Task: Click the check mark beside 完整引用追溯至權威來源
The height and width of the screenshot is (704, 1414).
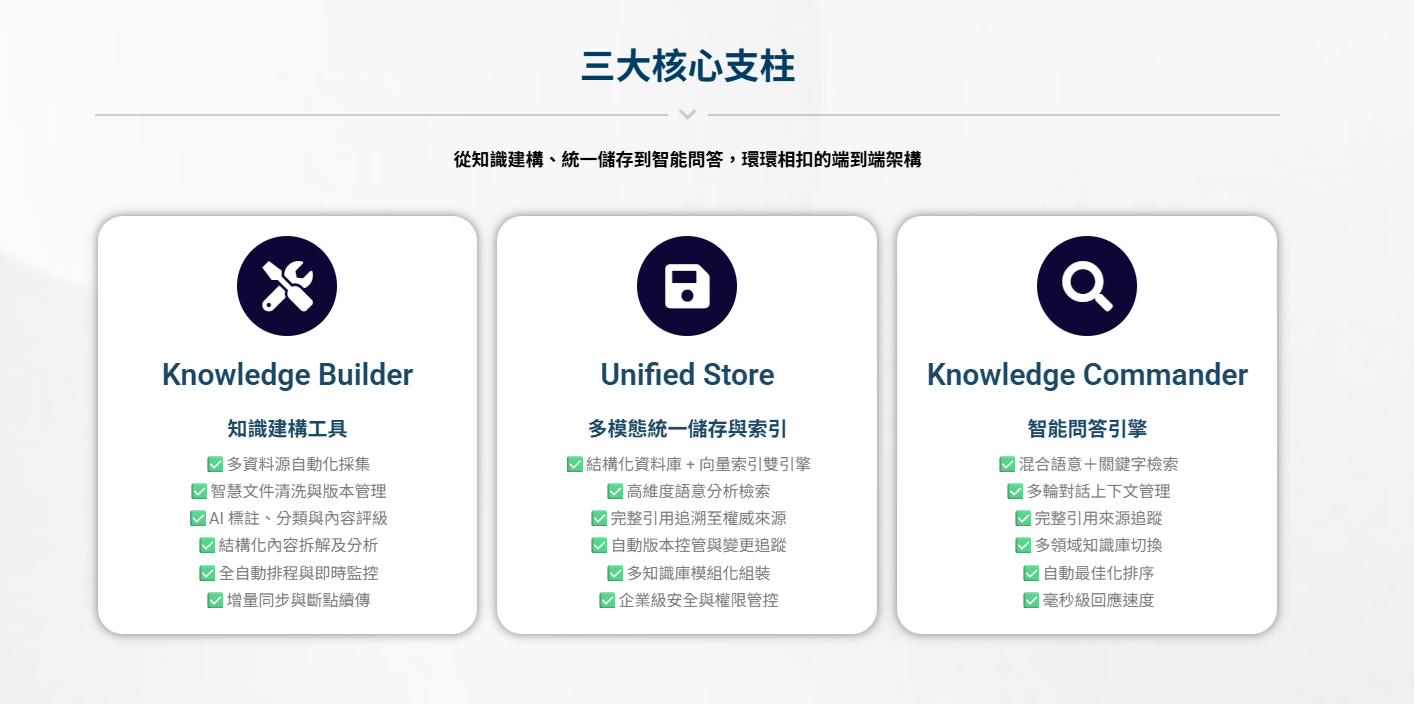Action: point(599,518)
